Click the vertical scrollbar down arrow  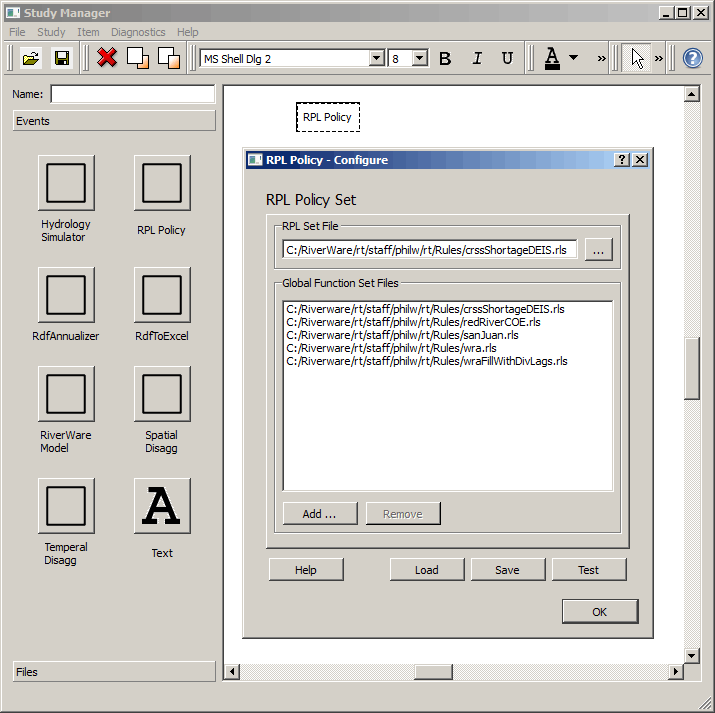point(692,656)
